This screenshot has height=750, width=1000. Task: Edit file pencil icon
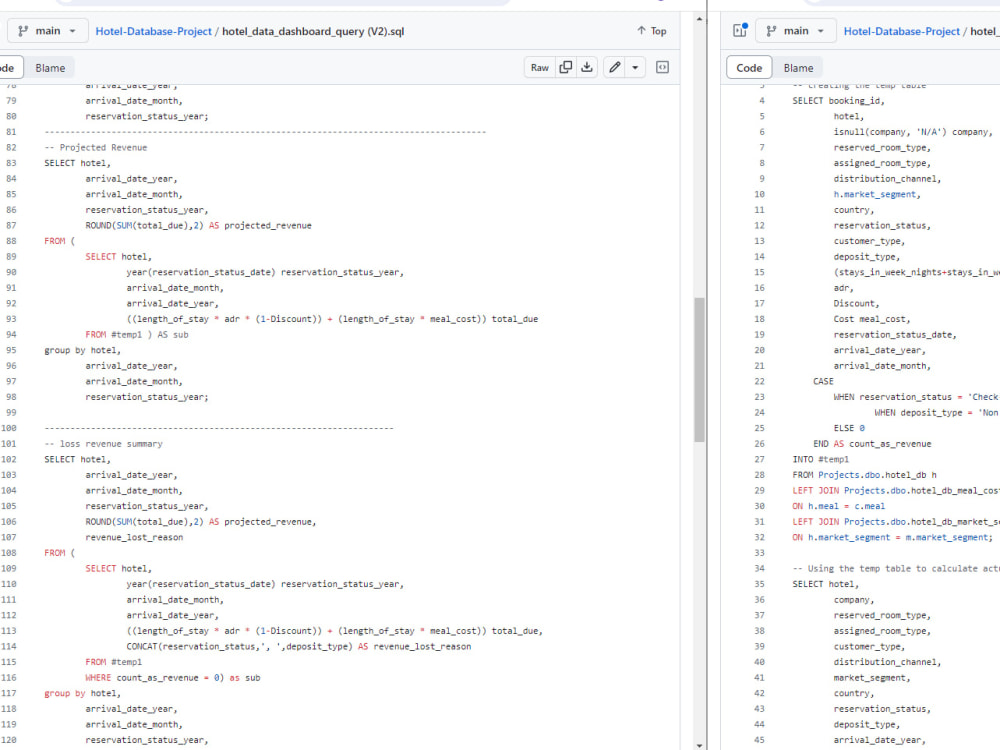[x=615, y=68]
